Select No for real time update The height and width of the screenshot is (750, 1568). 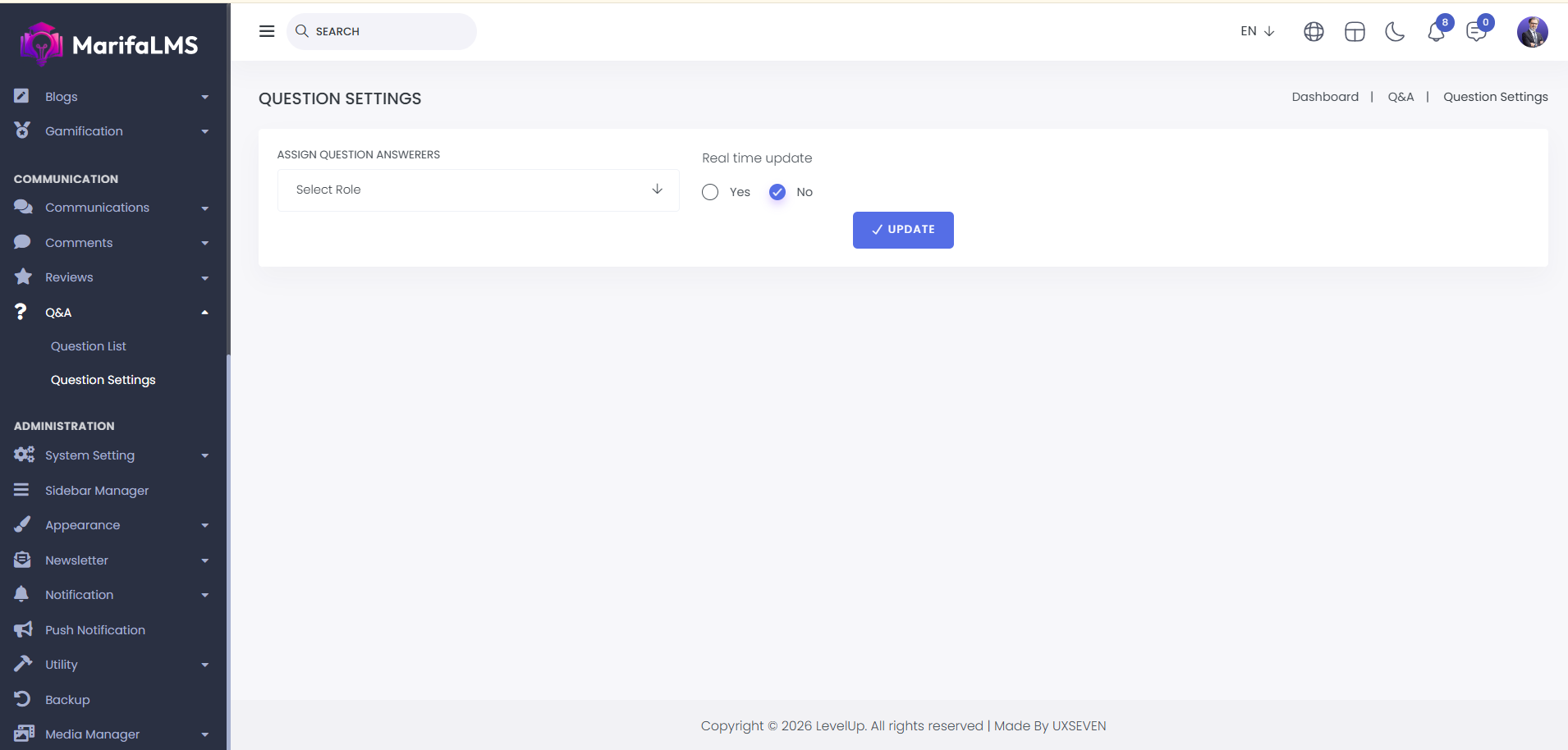pos(777,192)
